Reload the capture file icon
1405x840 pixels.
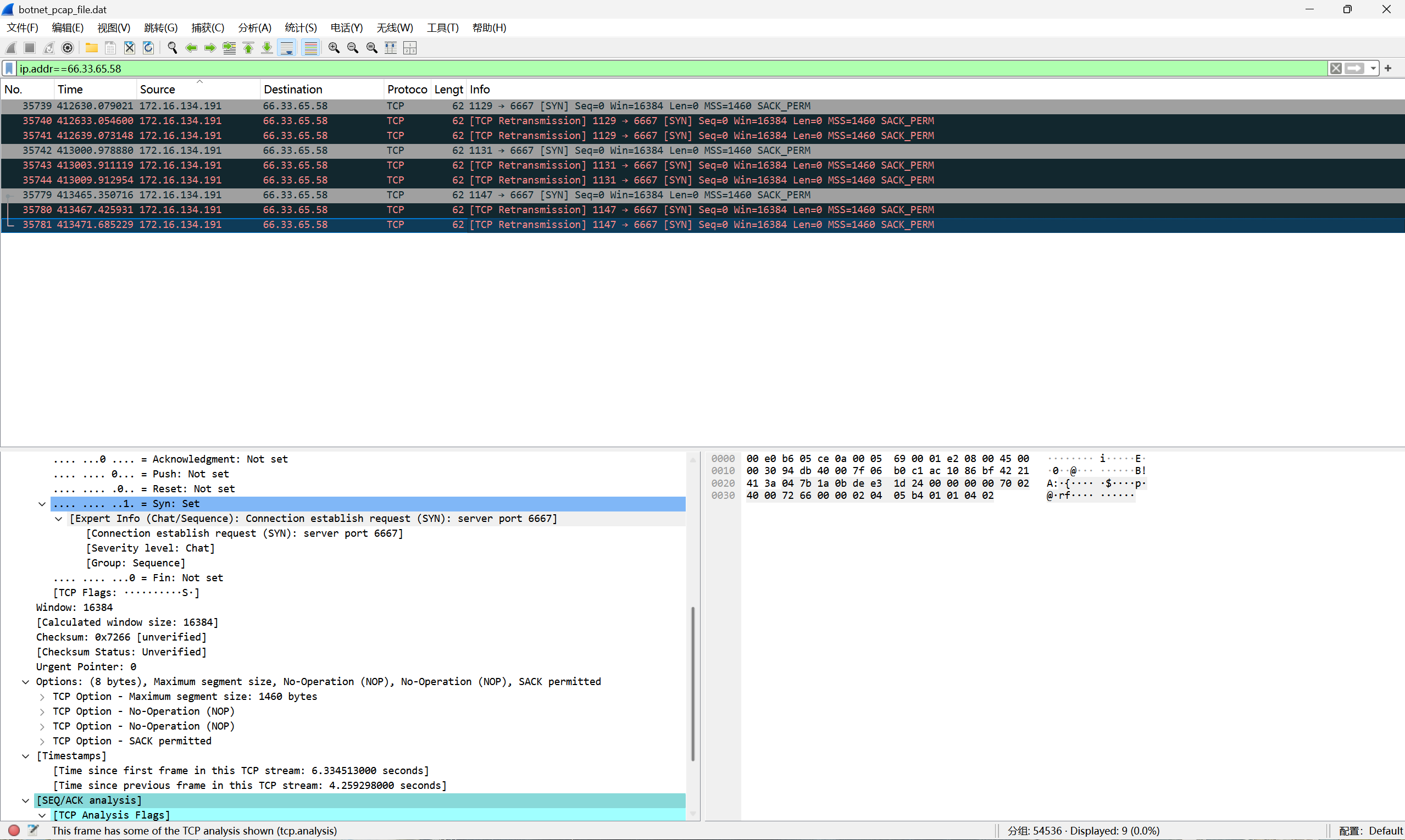pos(148,48)
